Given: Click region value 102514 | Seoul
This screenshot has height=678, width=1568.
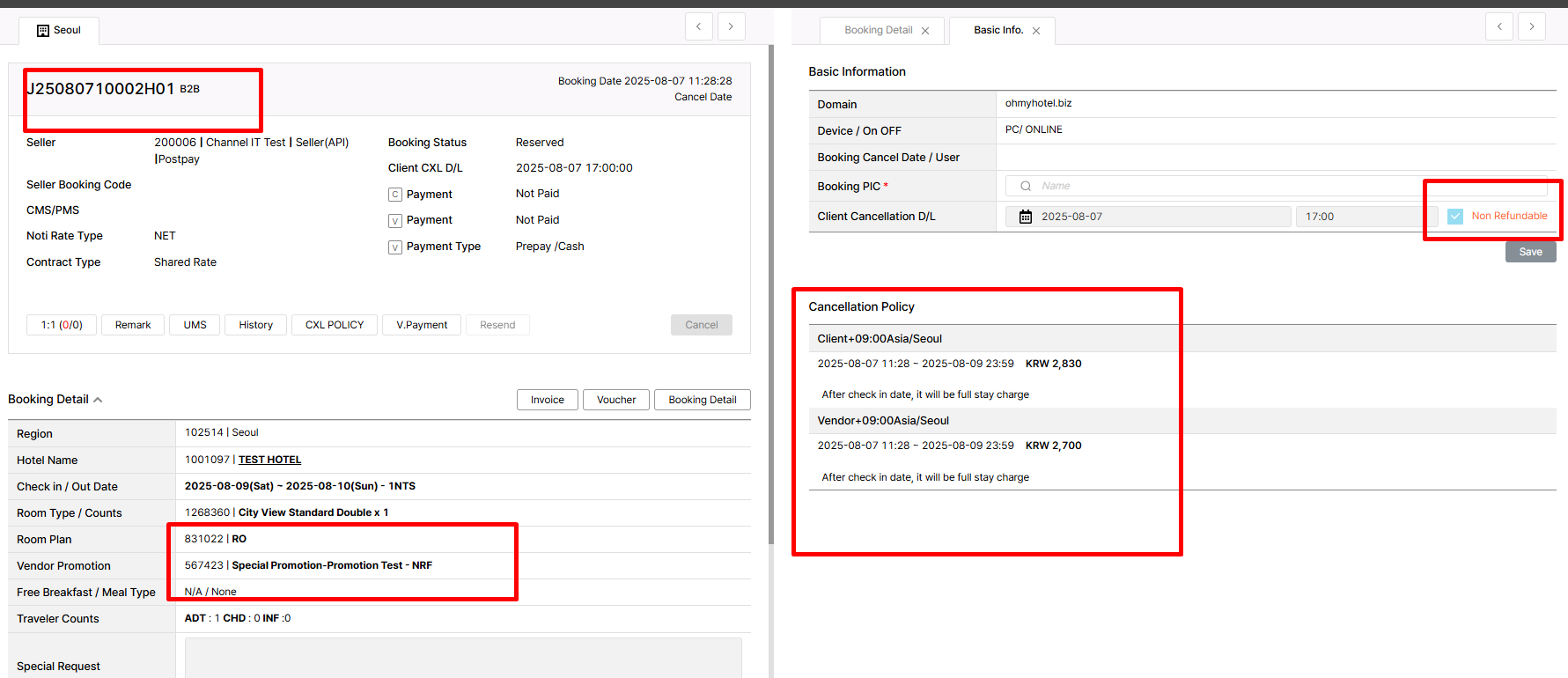Looking at the screenshot, I should coord(222,432).
